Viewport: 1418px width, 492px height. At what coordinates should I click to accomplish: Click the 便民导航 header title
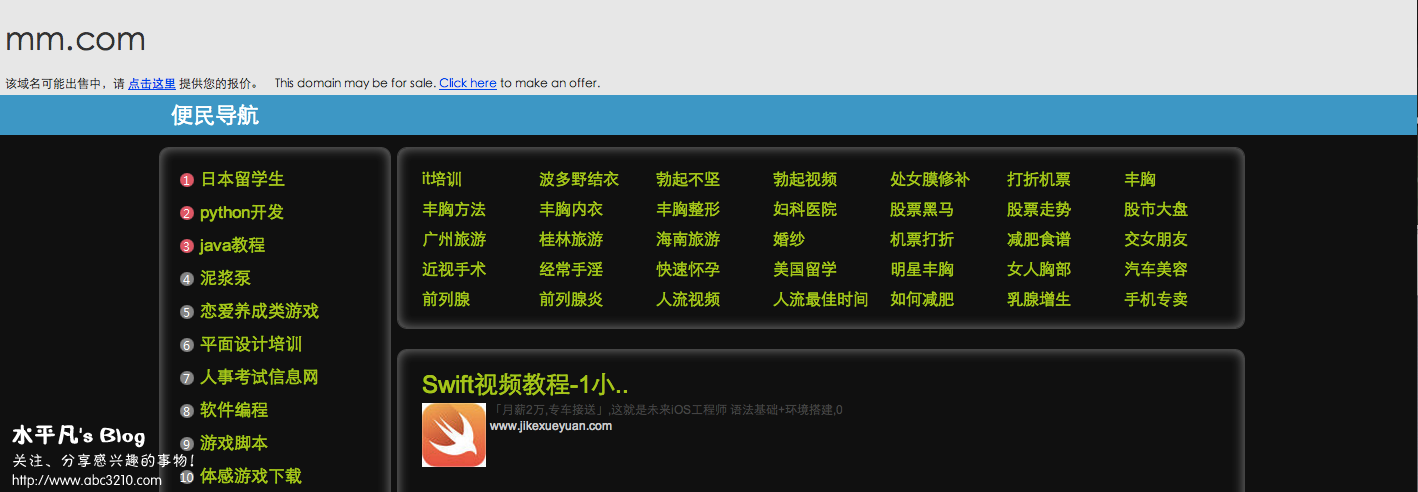[x=214, y=115]
